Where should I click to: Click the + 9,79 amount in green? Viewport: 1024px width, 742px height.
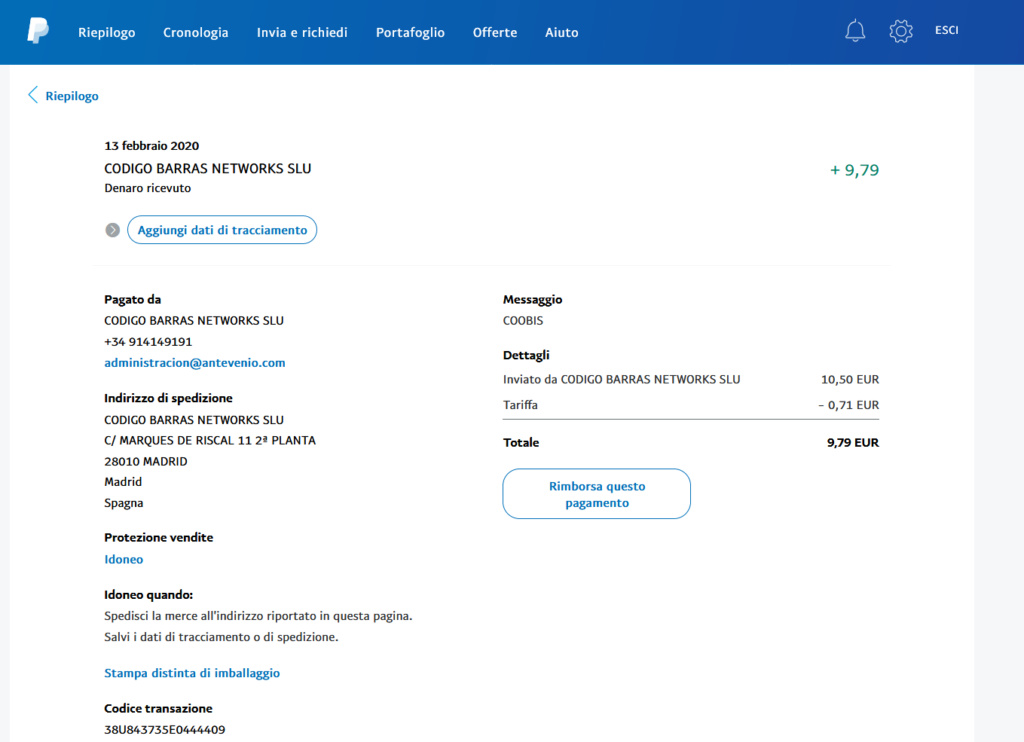click(854, 170)
